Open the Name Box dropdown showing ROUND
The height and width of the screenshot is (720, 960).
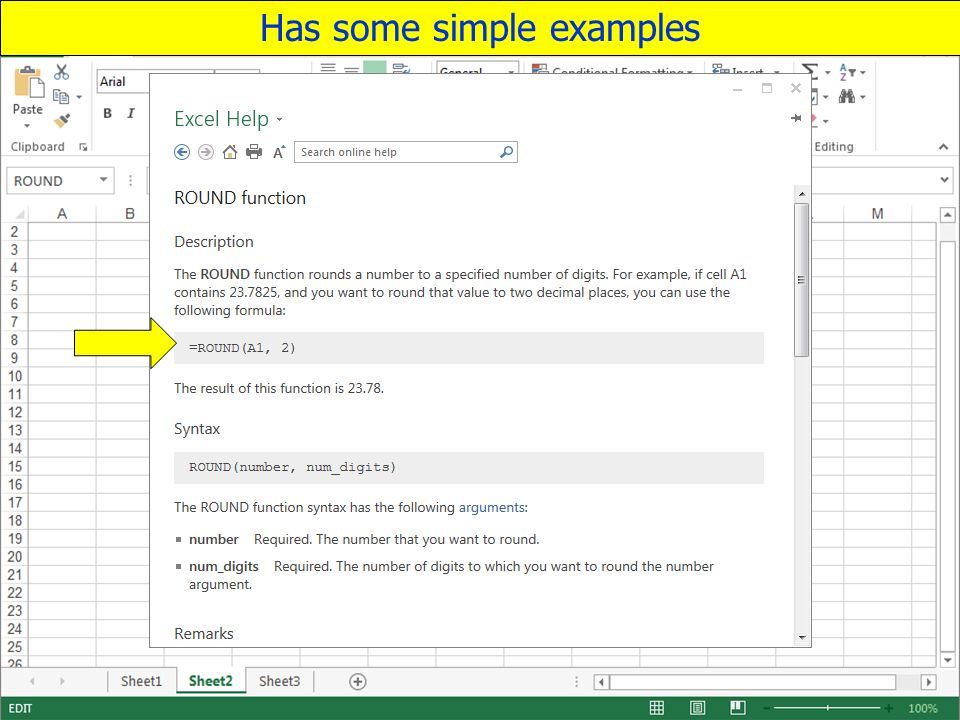tap(103, 180)
